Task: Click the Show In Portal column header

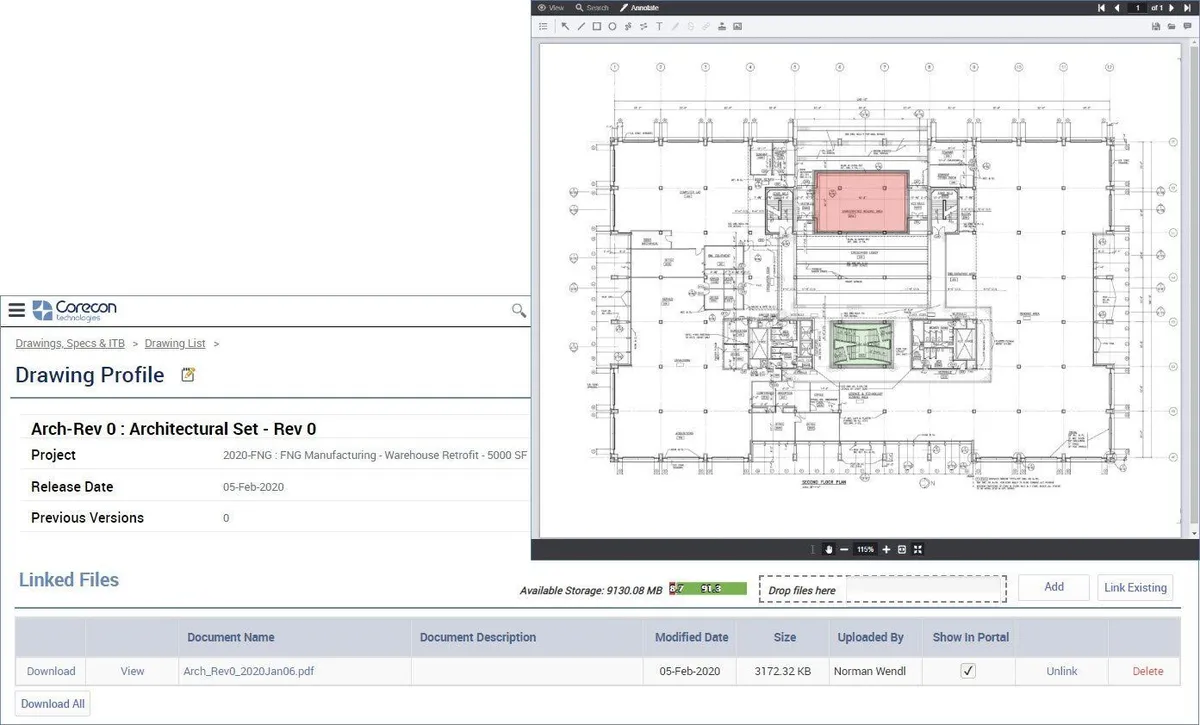Action: click(971, 637)
